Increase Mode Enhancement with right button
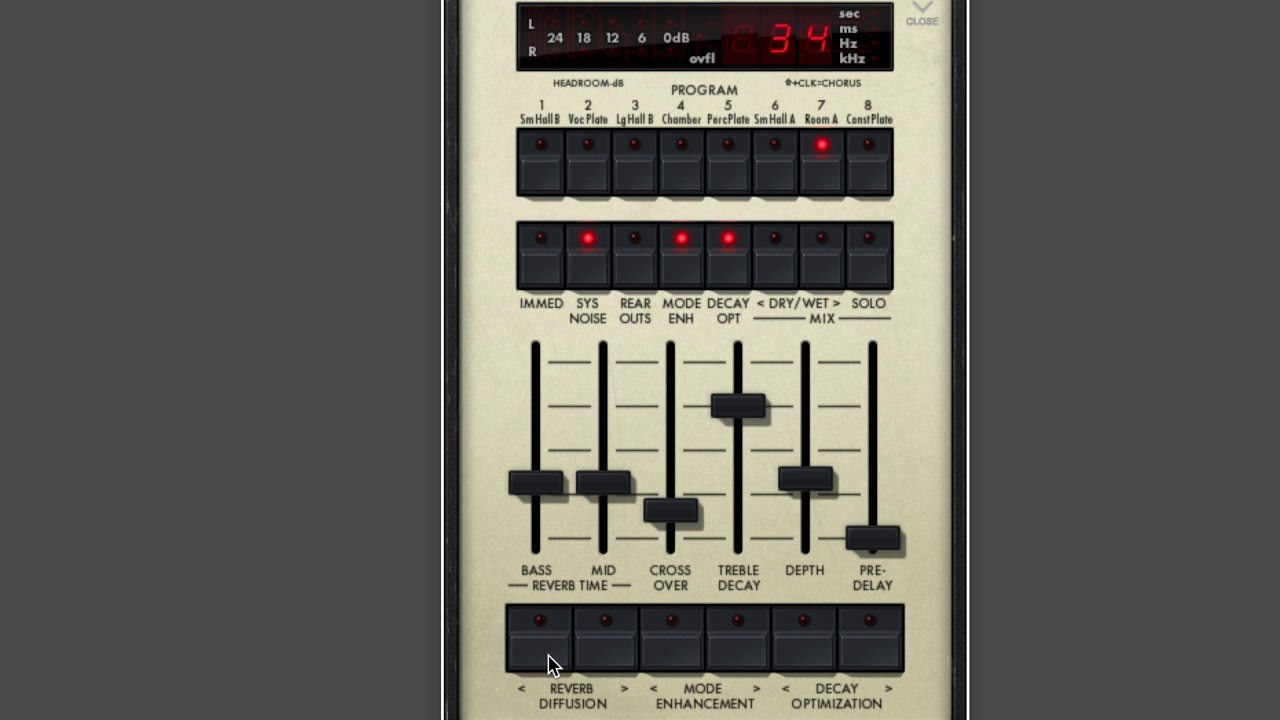Image resolution: width=1280 pixels, height=720 pixels. (738, 638)
